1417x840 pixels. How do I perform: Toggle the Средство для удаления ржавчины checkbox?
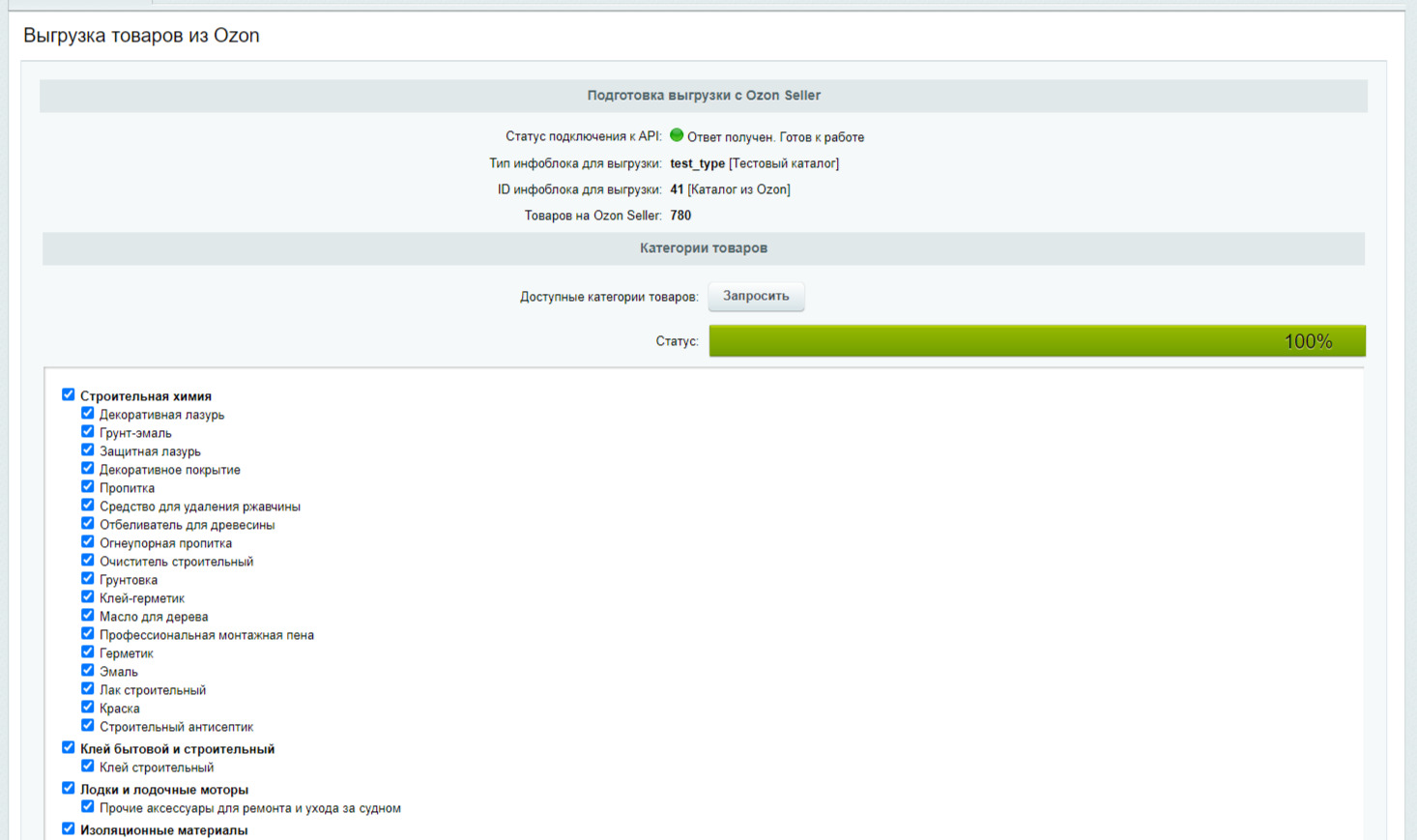[x=88, y=505]
